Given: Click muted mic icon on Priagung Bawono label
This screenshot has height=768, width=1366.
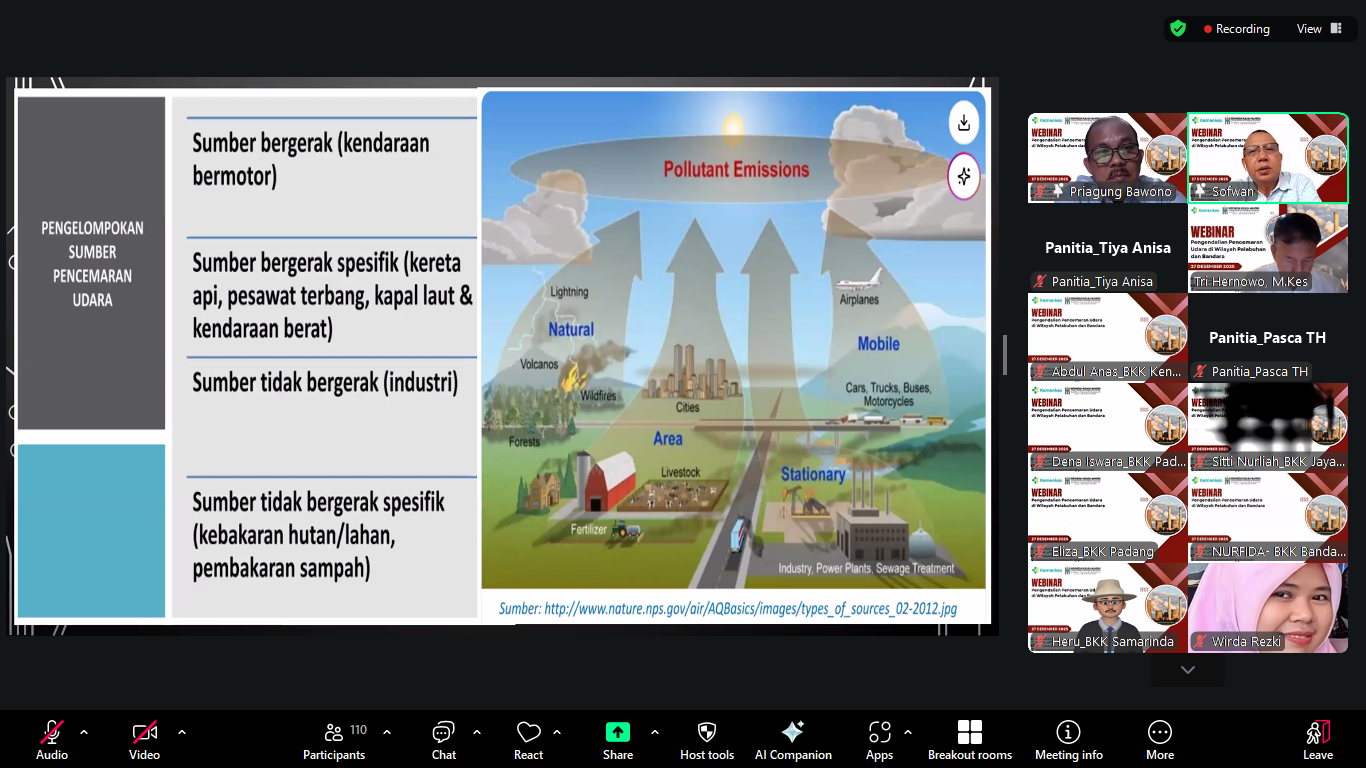Looking at the screenshot, I should [x=1040, y=192].
